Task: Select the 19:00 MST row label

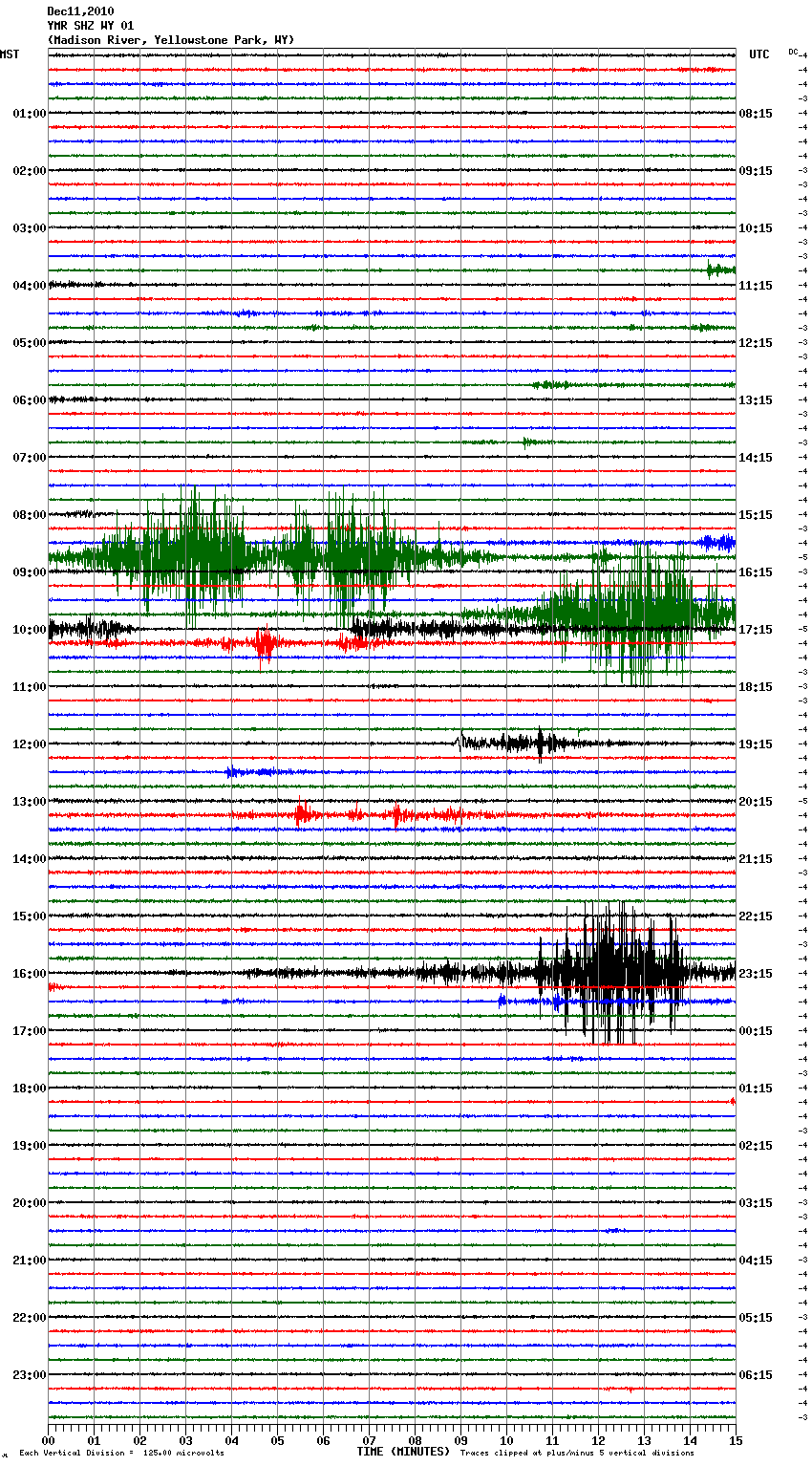Action: pyautogui.click(x=29, y=1146)
